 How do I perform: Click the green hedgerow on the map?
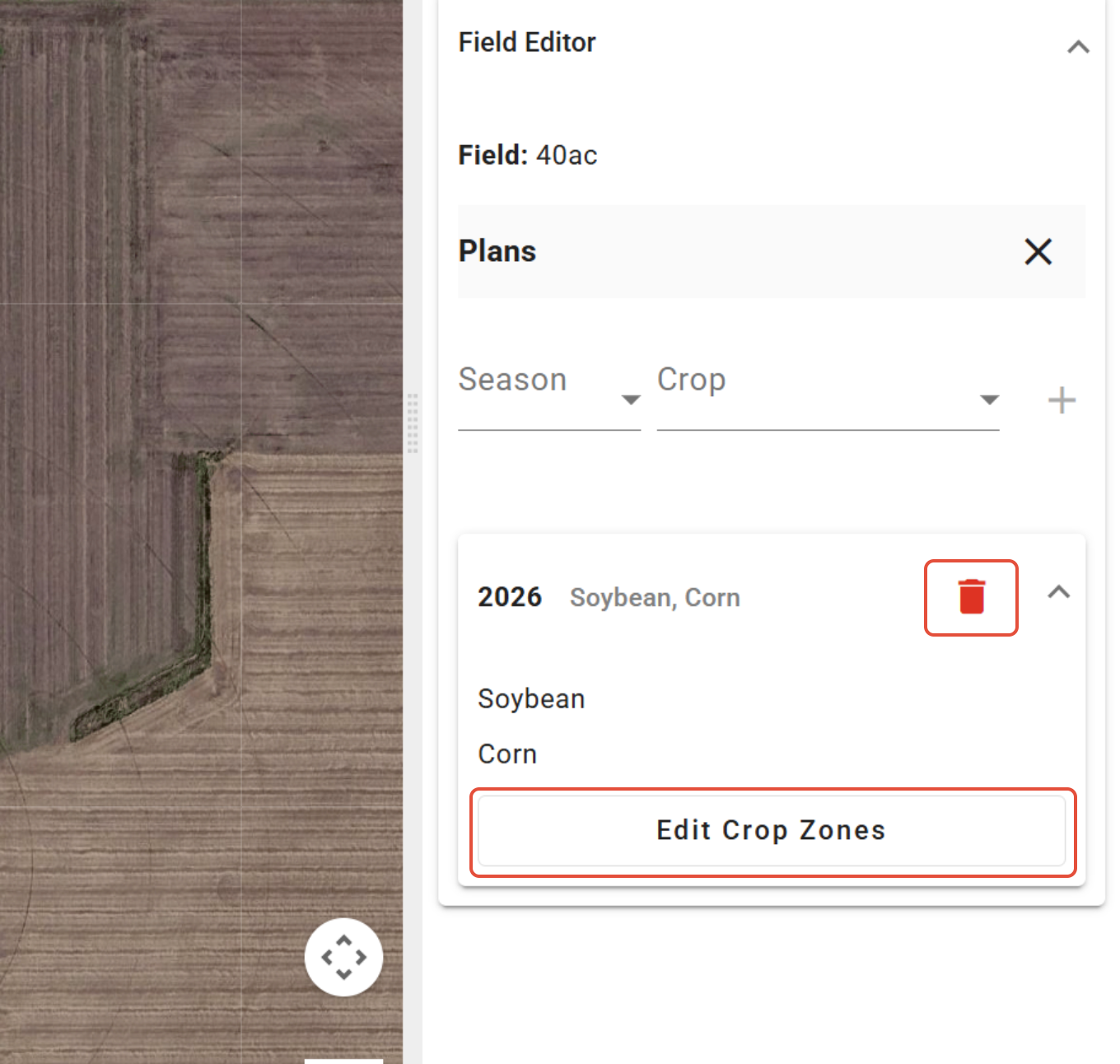point(203,560)
